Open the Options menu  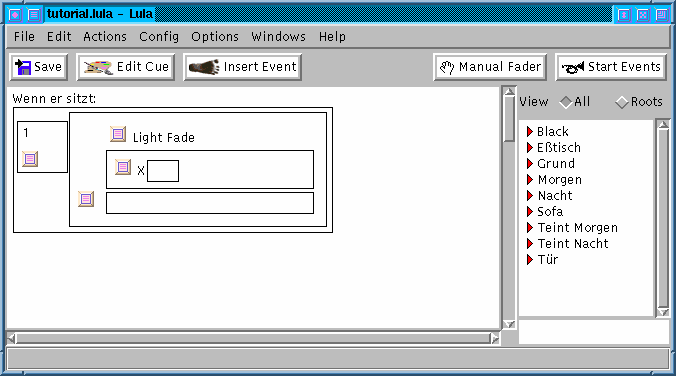(x=215, y=37)
